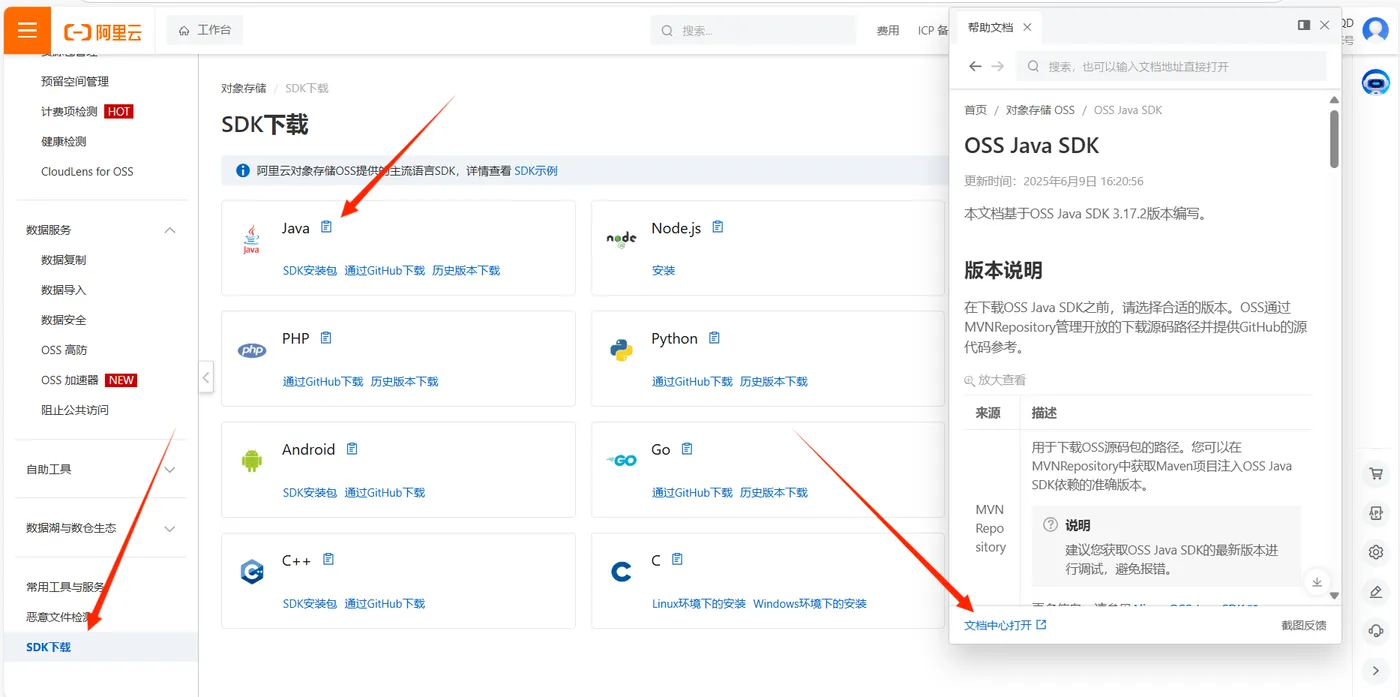Open the document icon next to Android
Image resolution: width=1400 pixels, height=697 pixels.
351,449
